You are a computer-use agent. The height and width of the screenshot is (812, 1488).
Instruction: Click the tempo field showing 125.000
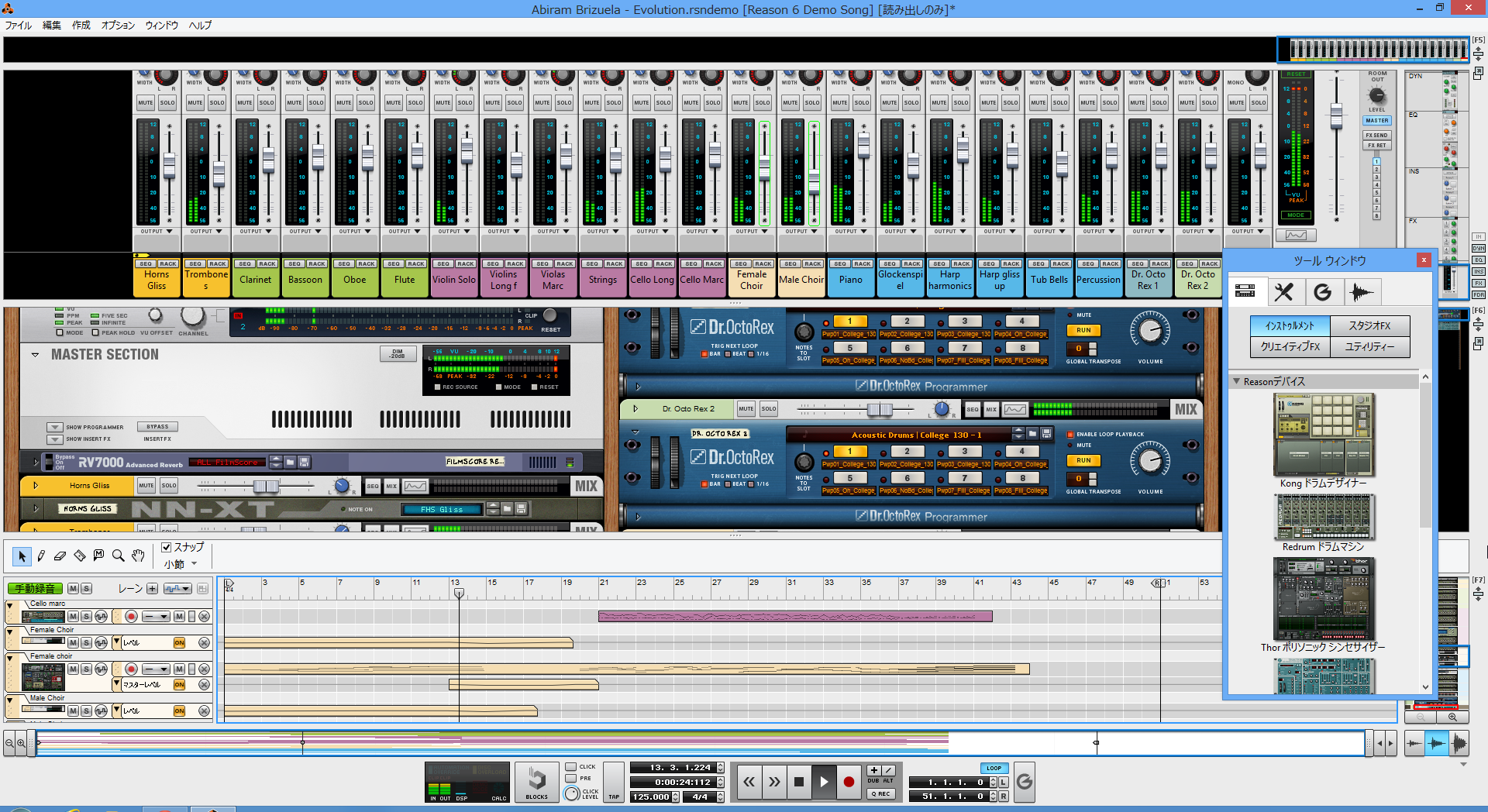click(x=650, y=797)
